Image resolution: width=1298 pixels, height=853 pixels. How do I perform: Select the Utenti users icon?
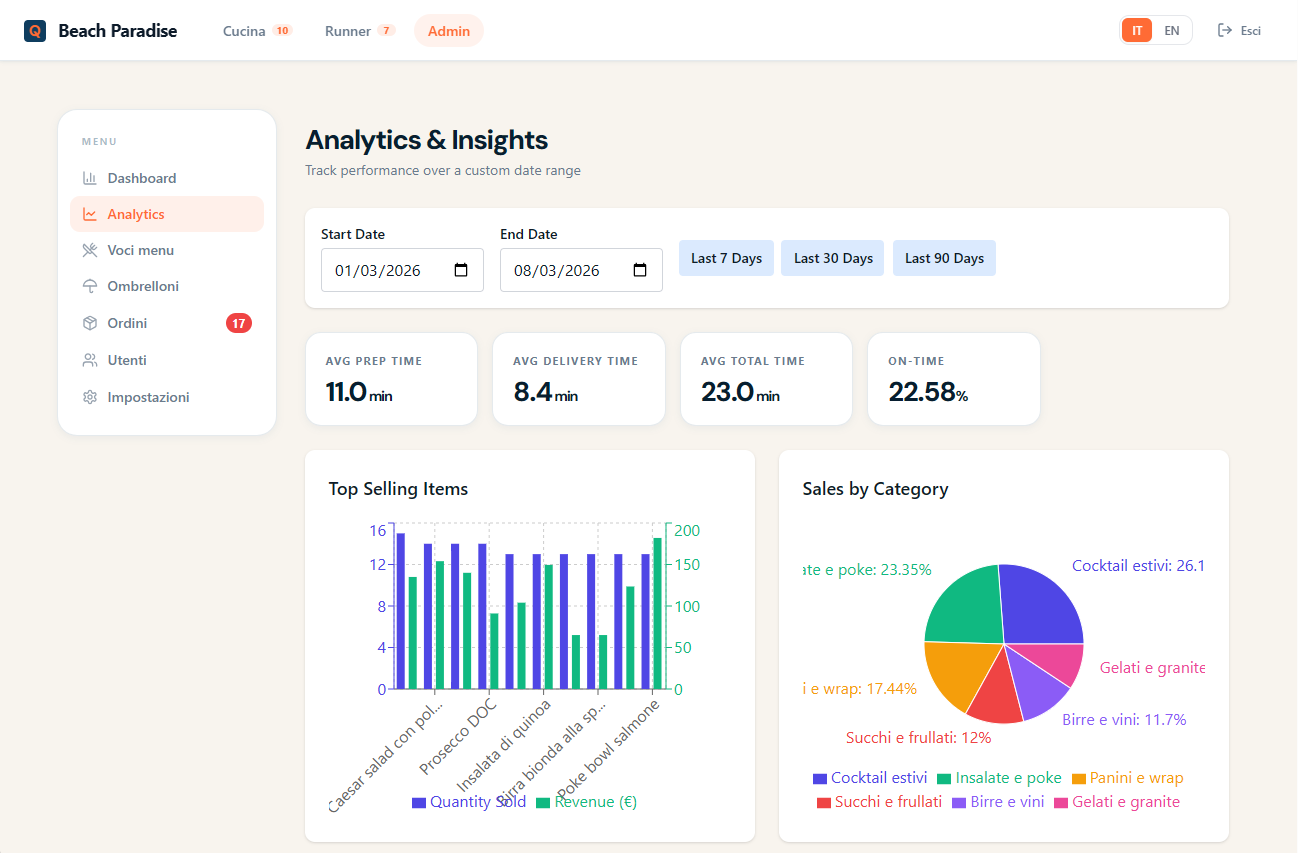(x=90, y=359)
